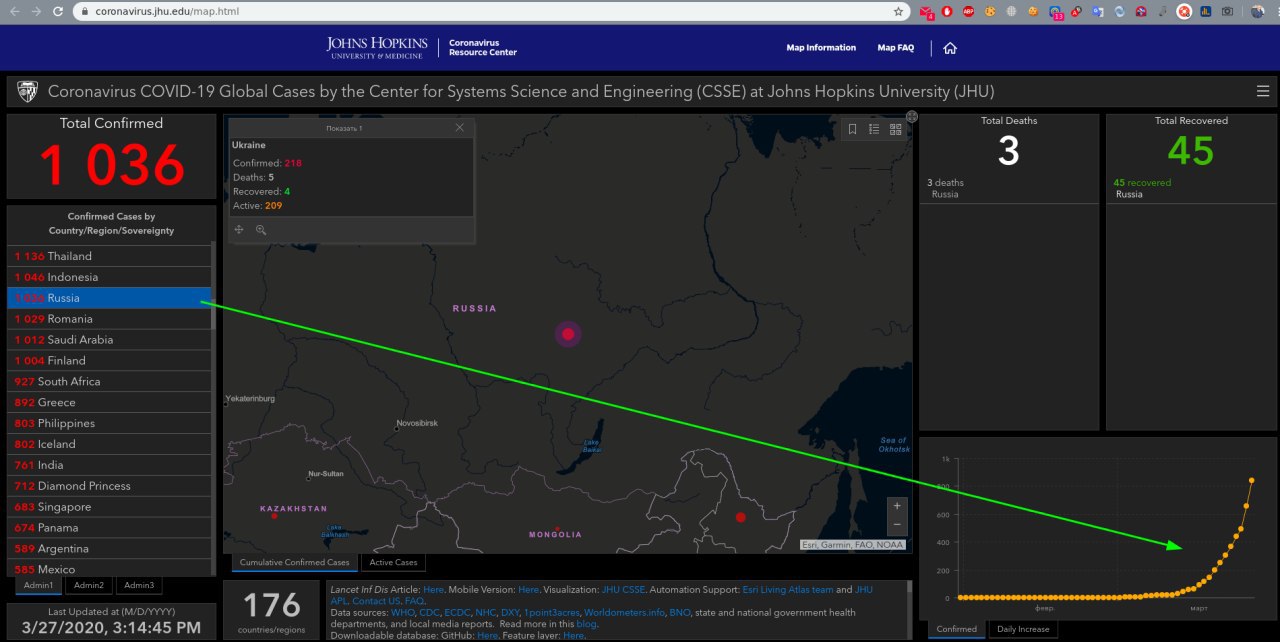Select the Confirmed chart tab
Image resolution: width=1280 pixels, height=642 pixels.
(x=957, y=629)
